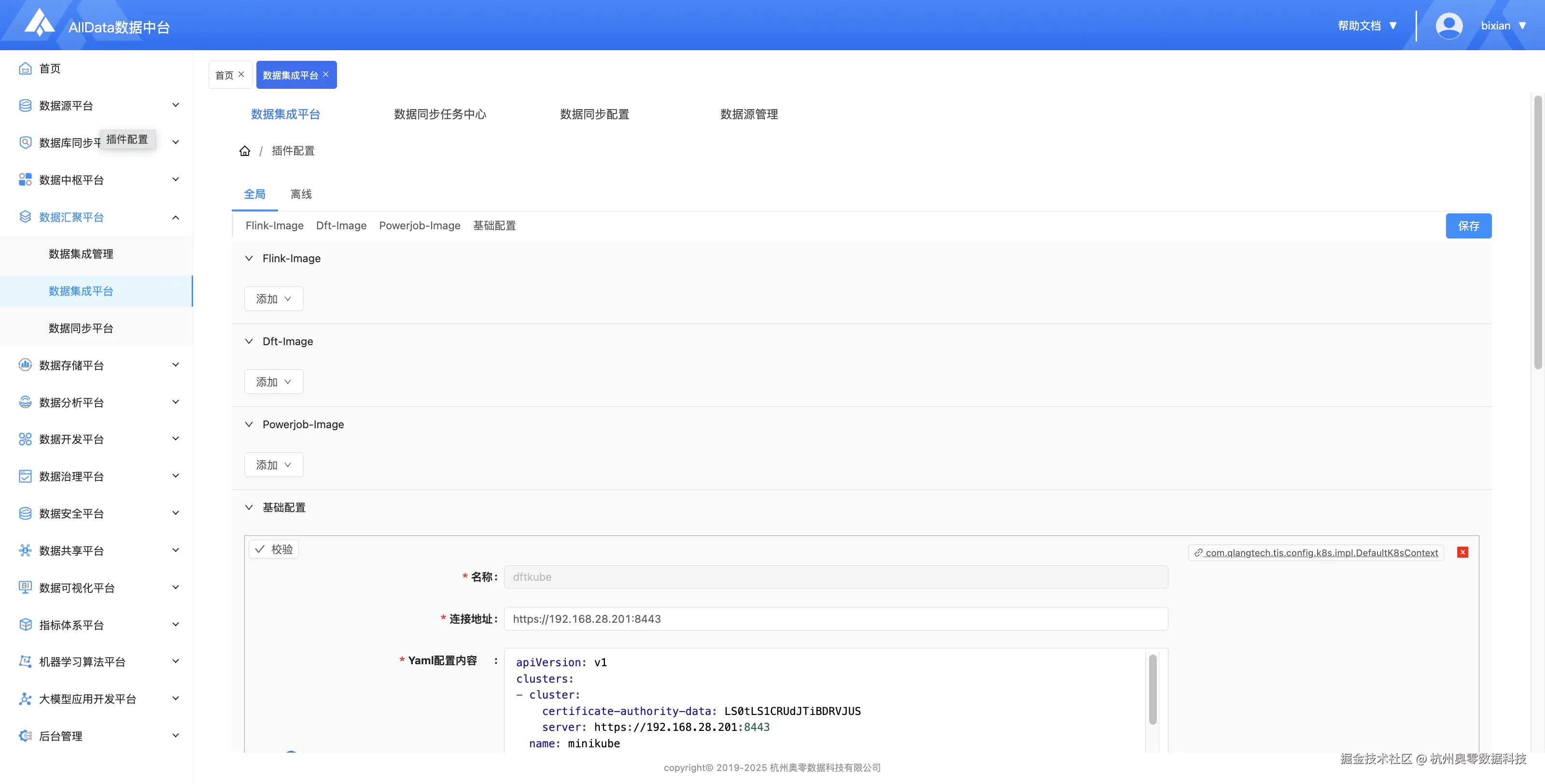Click the 校验 validate button

point(273,549)
